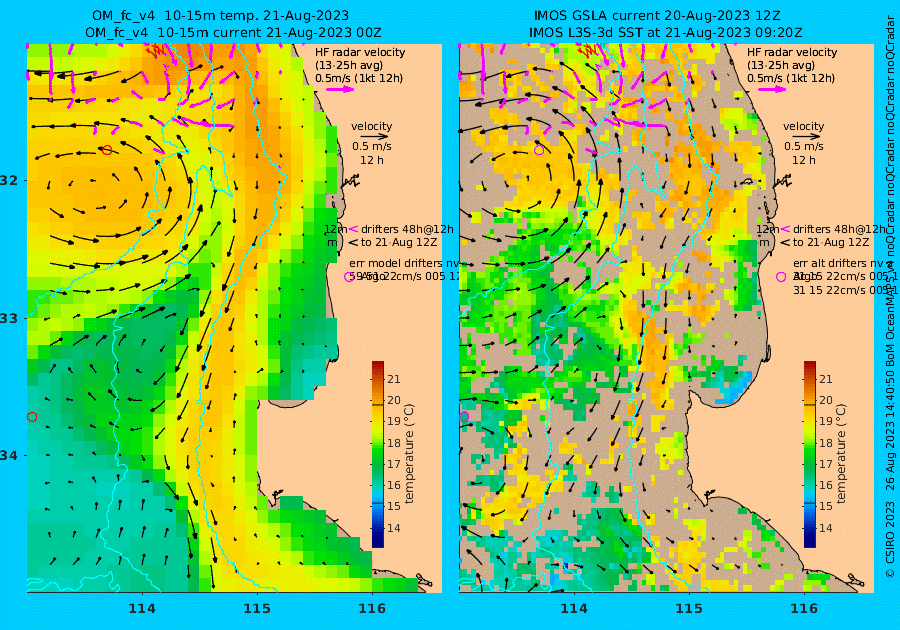
Task: Click the magenta circle beside 'err alt drifters' on the right map
Action: click(x=781, y=277)
